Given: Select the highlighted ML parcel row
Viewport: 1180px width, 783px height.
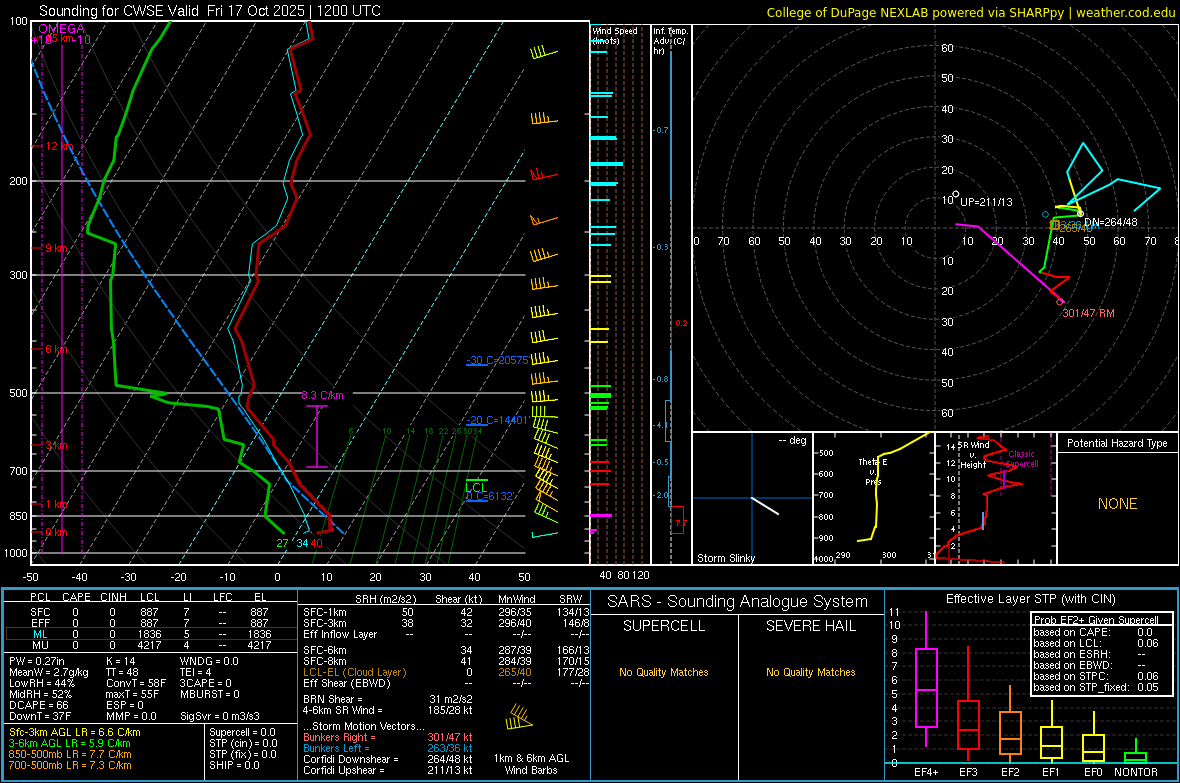Looking at the screenshot, I should pos(149,634).
